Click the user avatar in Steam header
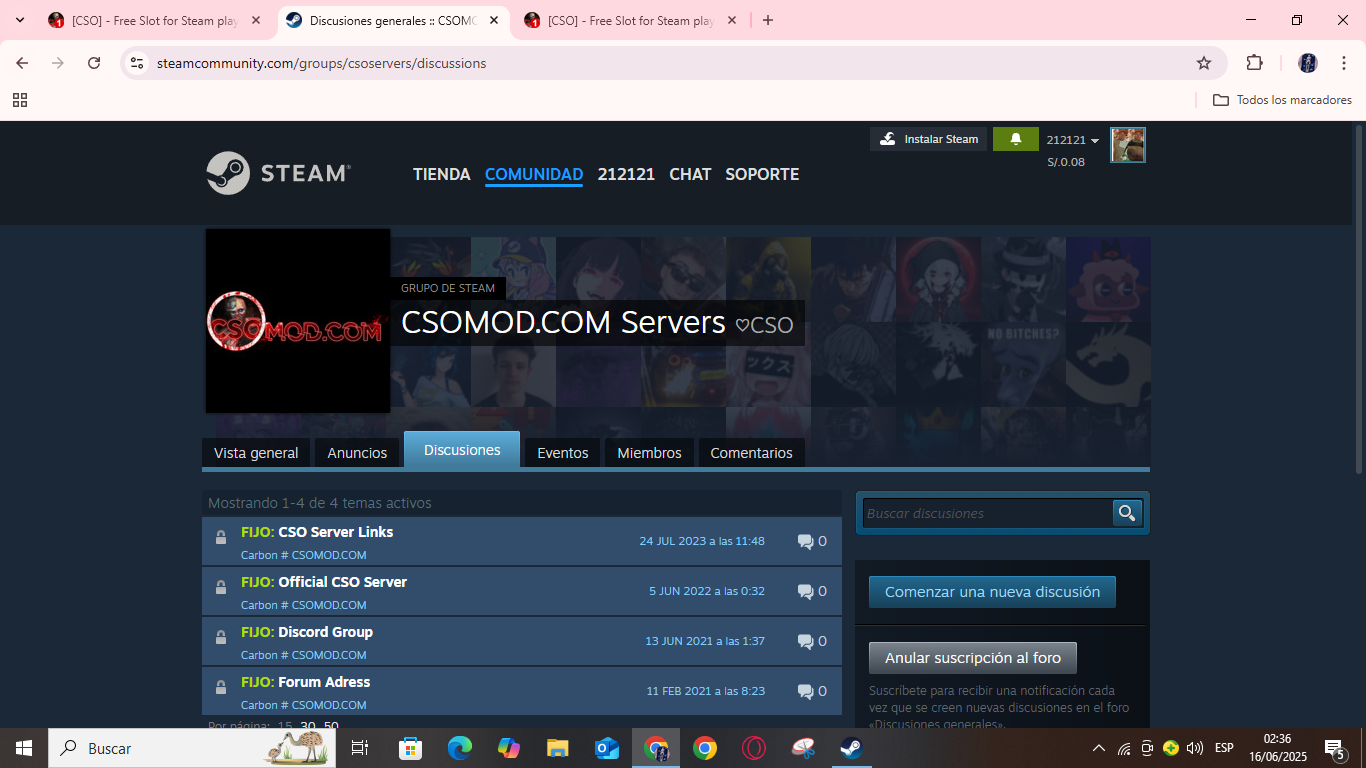The width and height of the screenshot is (1366, 768). 1127,145
